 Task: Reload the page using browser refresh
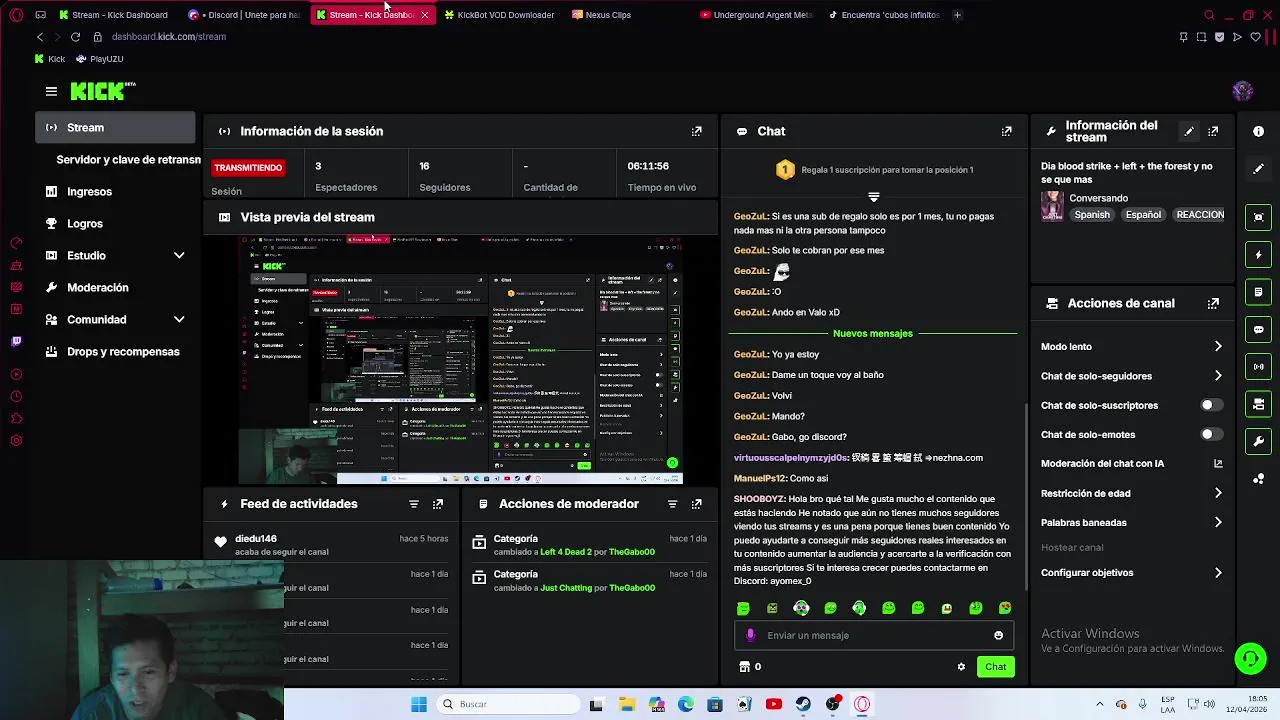pyautogui.click(x=75, y=37)
